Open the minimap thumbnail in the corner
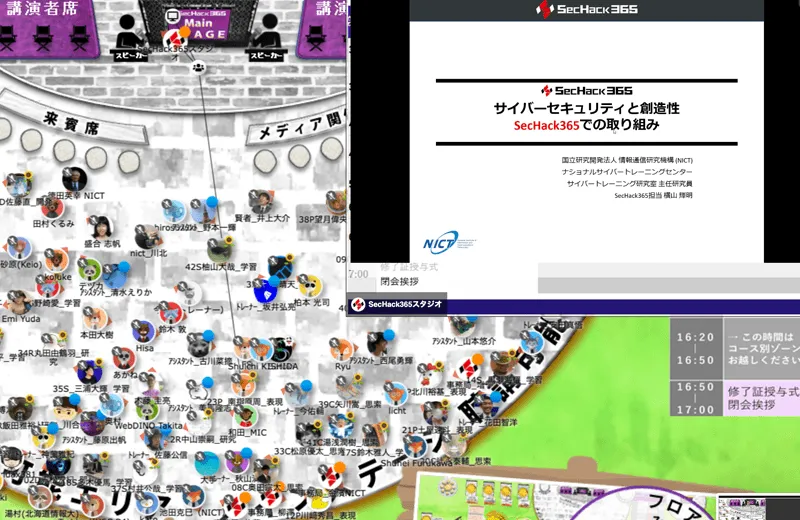800x520 pixels. (742, 508)
